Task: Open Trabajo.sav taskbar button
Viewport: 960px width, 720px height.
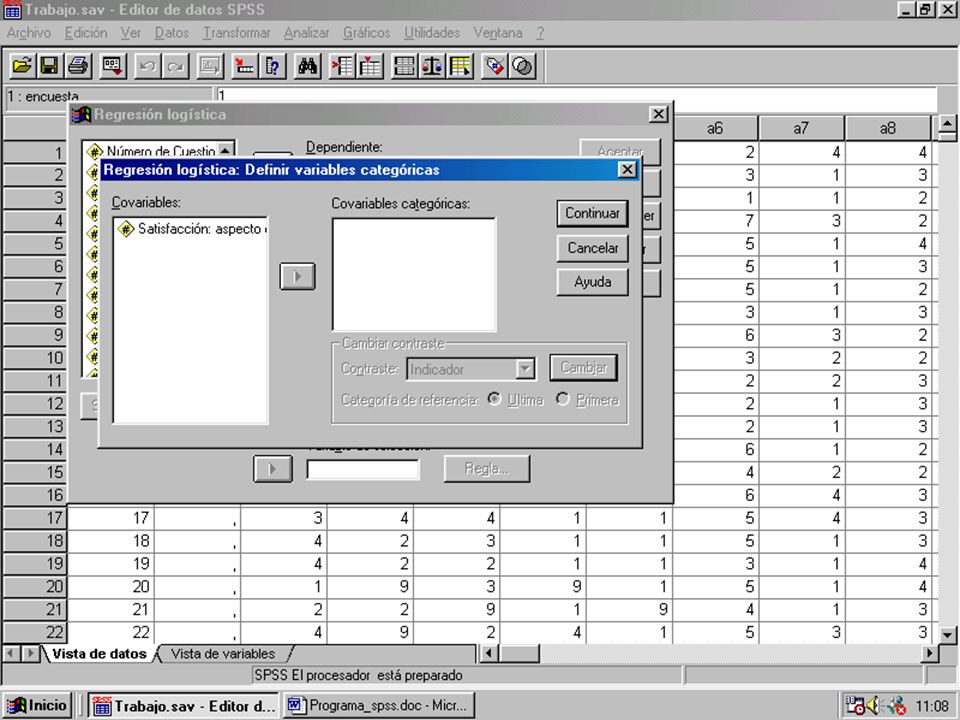Action: pos(183,705)
